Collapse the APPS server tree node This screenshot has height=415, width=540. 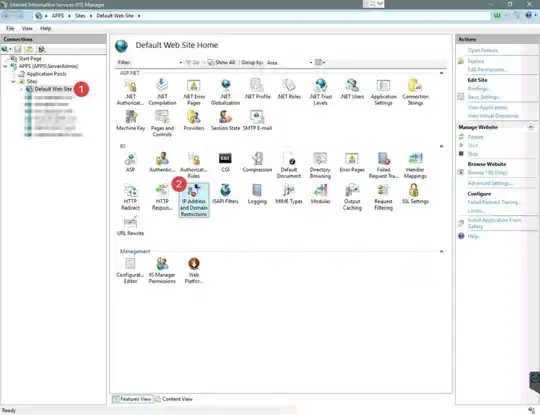[x=5, y=66]
